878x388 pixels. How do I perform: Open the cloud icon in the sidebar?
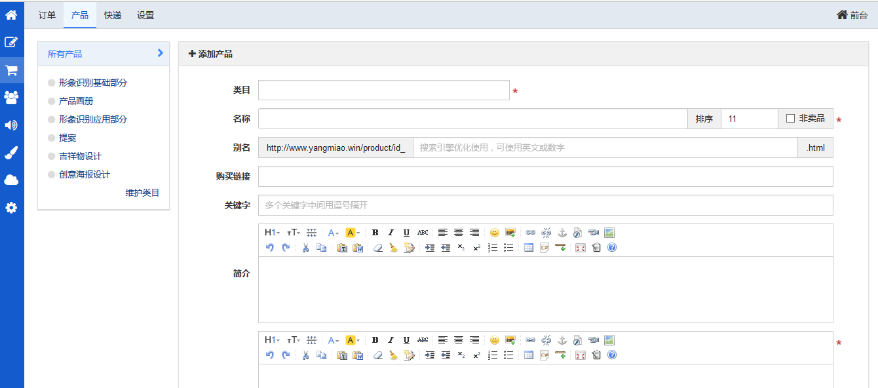[x=11, y=180]
